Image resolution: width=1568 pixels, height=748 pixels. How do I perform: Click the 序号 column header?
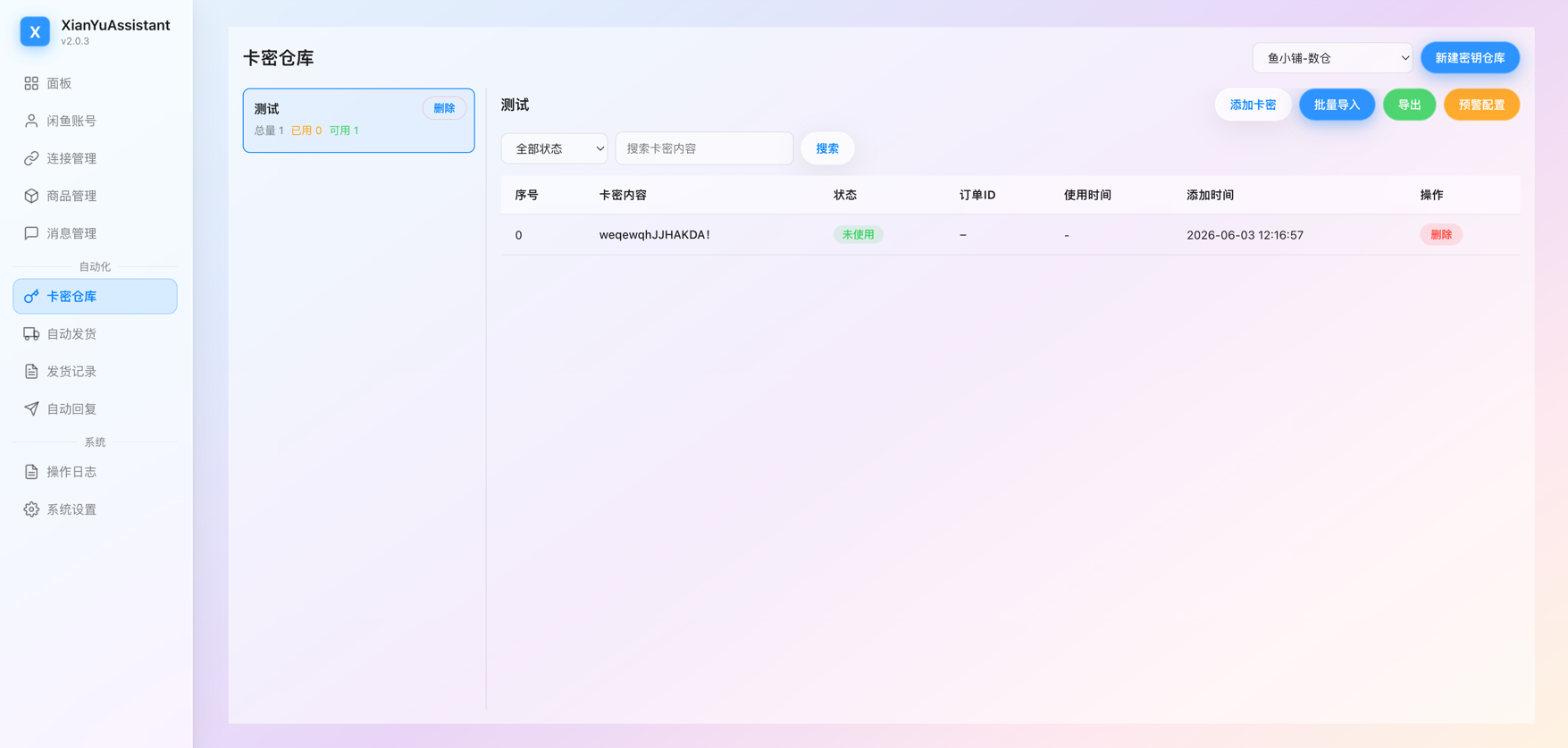point(526,195)
